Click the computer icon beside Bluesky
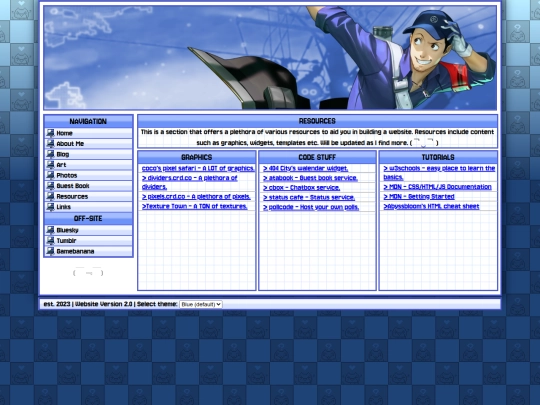 [x=50, y=230]
